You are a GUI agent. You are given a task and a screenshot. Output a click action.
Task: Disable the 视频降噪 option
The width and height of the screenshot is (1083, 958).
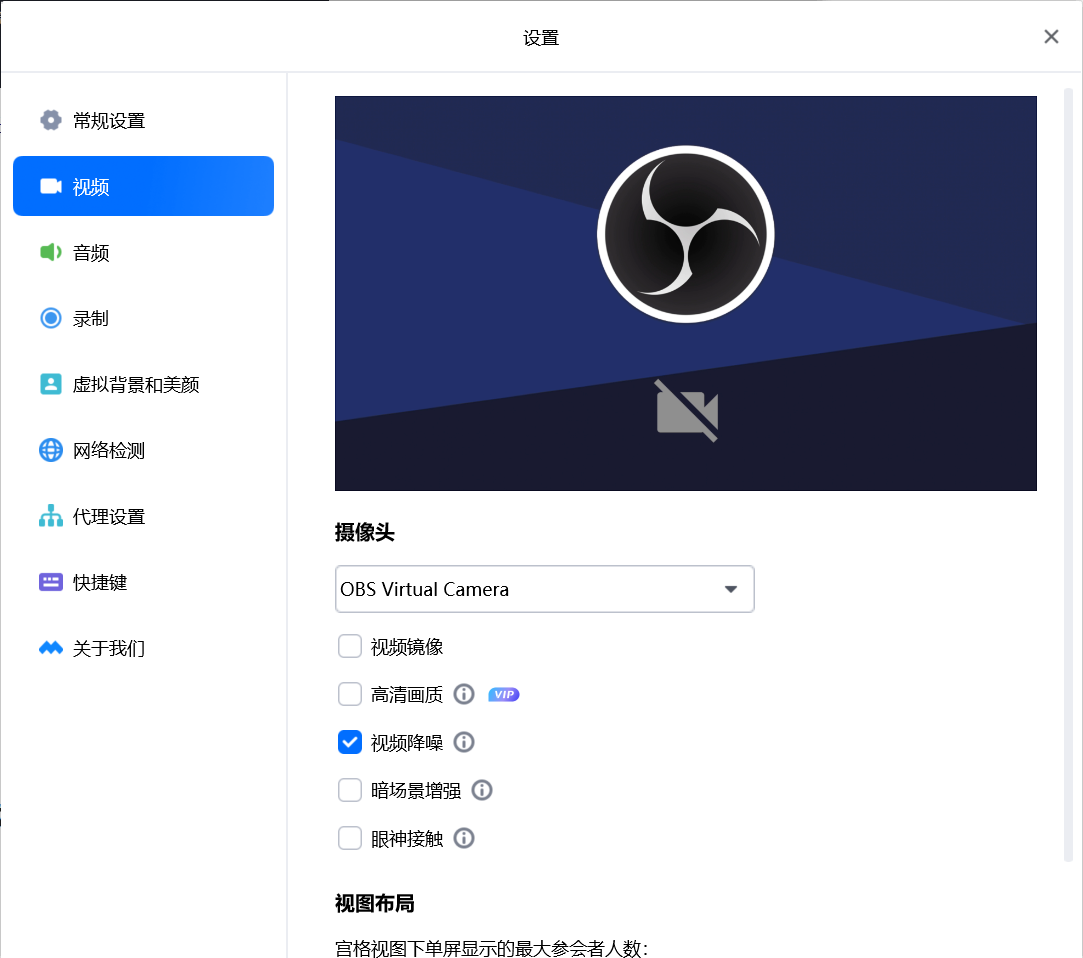349,742
